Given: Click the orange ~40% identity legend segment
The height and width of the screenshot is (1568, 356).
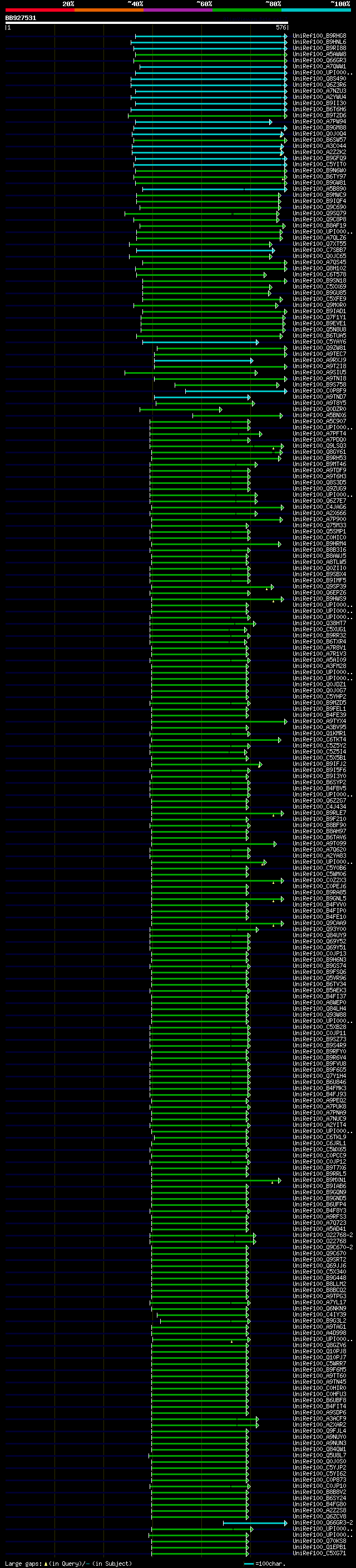Looking at the screenshot, I should coord(109,10).
